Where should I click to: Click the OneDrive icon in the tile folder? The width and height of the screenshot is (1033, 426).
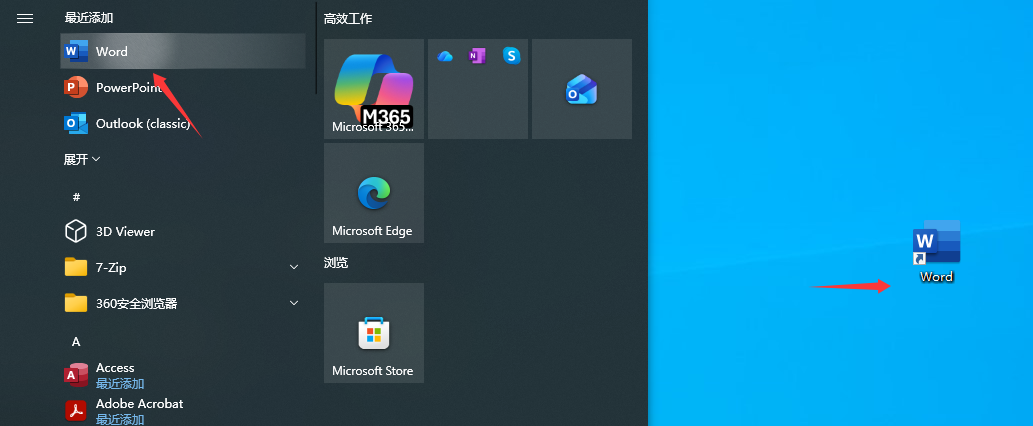[x=445, y=56]
